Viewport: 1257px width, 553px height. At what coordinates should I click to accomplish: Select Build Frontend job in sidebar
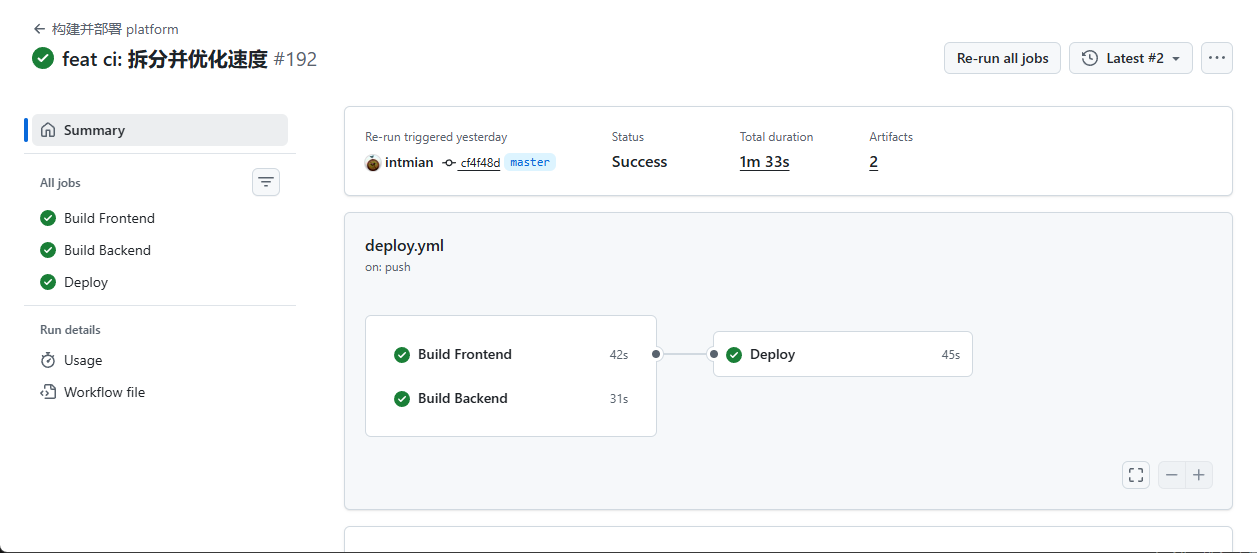click(109, 218)
